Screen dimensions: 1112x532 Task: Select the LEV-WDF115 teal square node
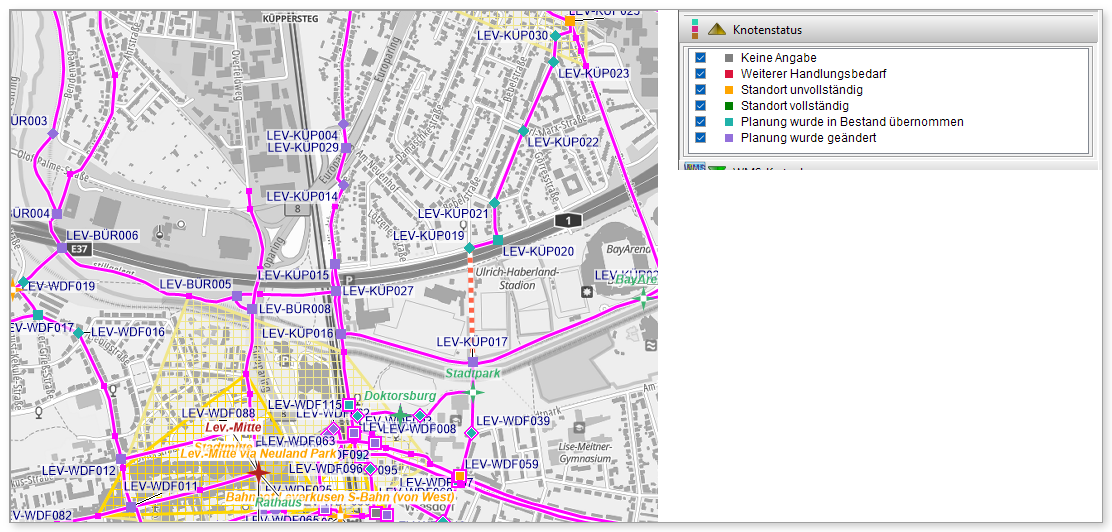(349, 404)
